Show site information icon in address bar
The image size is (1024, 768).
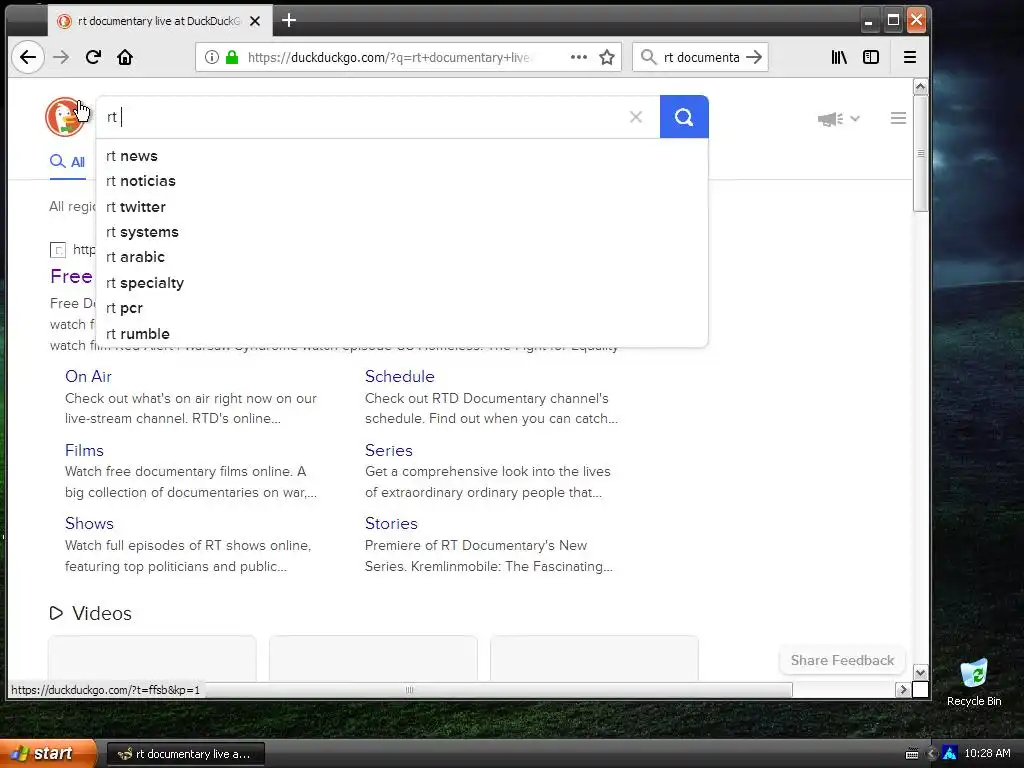coord(212,57)
